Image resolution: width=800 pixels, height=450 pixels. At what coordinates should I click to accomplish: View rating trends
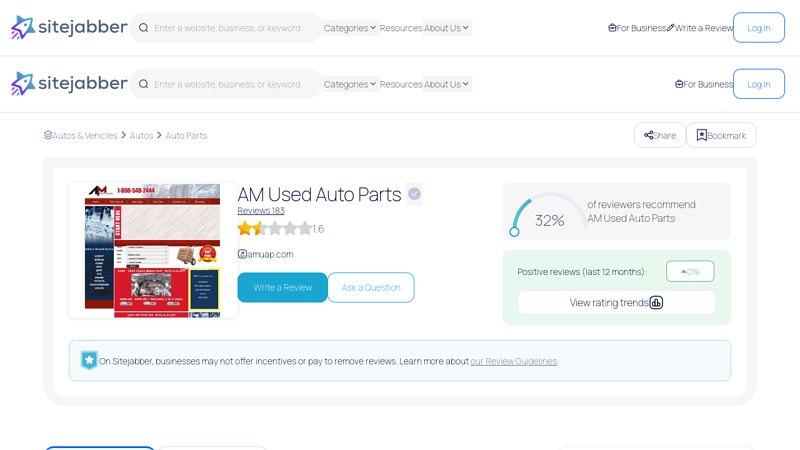616,303
